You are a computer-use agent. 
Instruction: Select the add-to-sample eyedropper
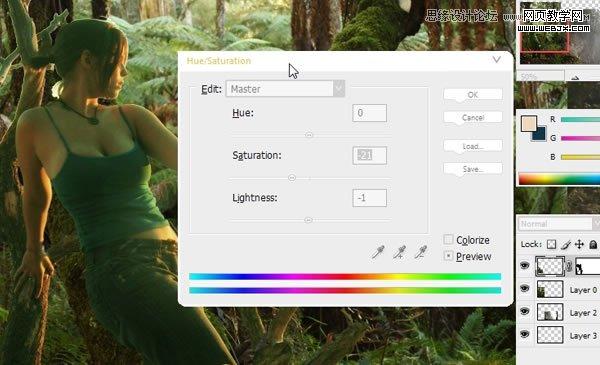coord(399,252)
